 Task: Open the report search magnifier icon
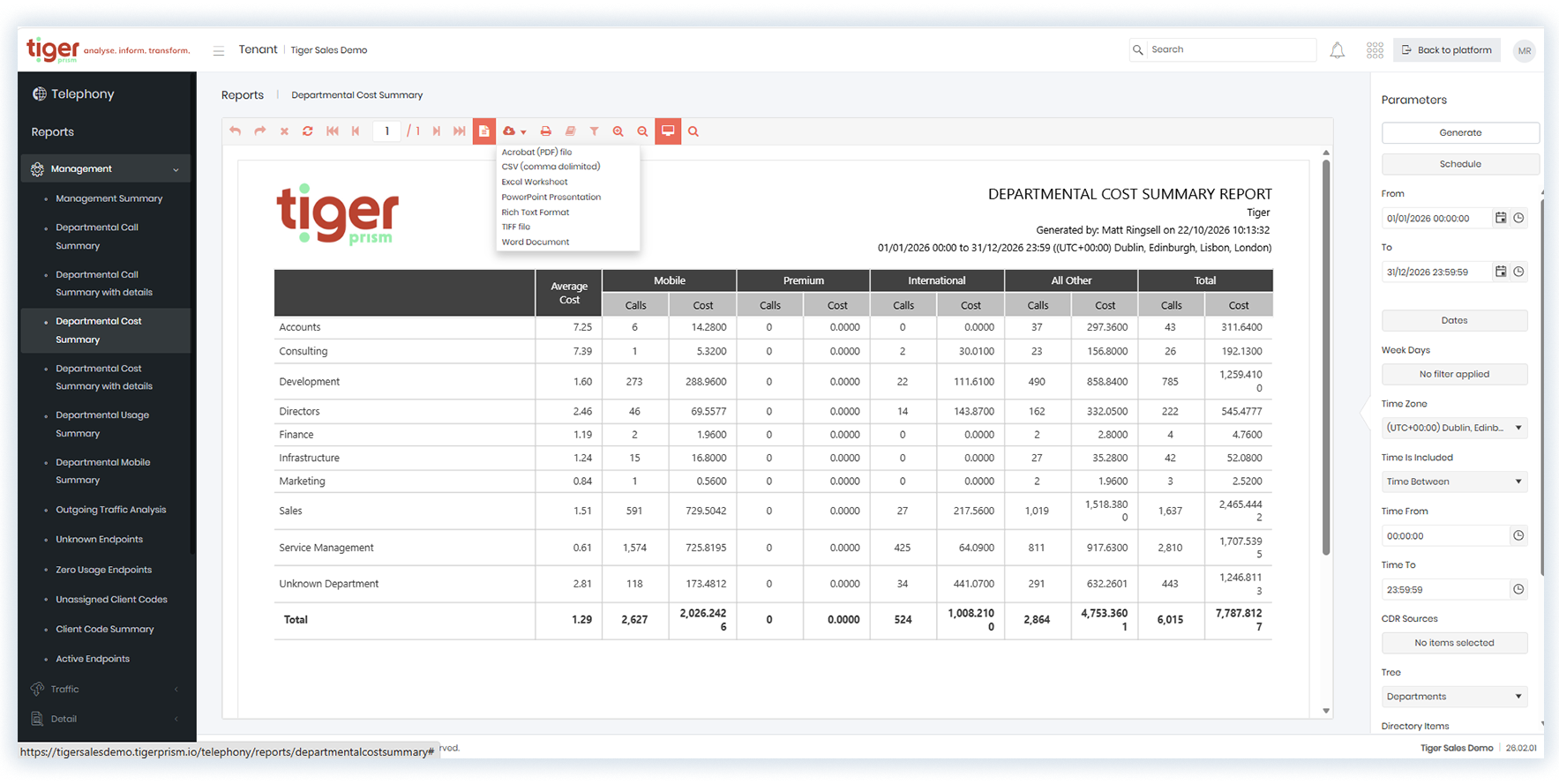click(693, 131)
